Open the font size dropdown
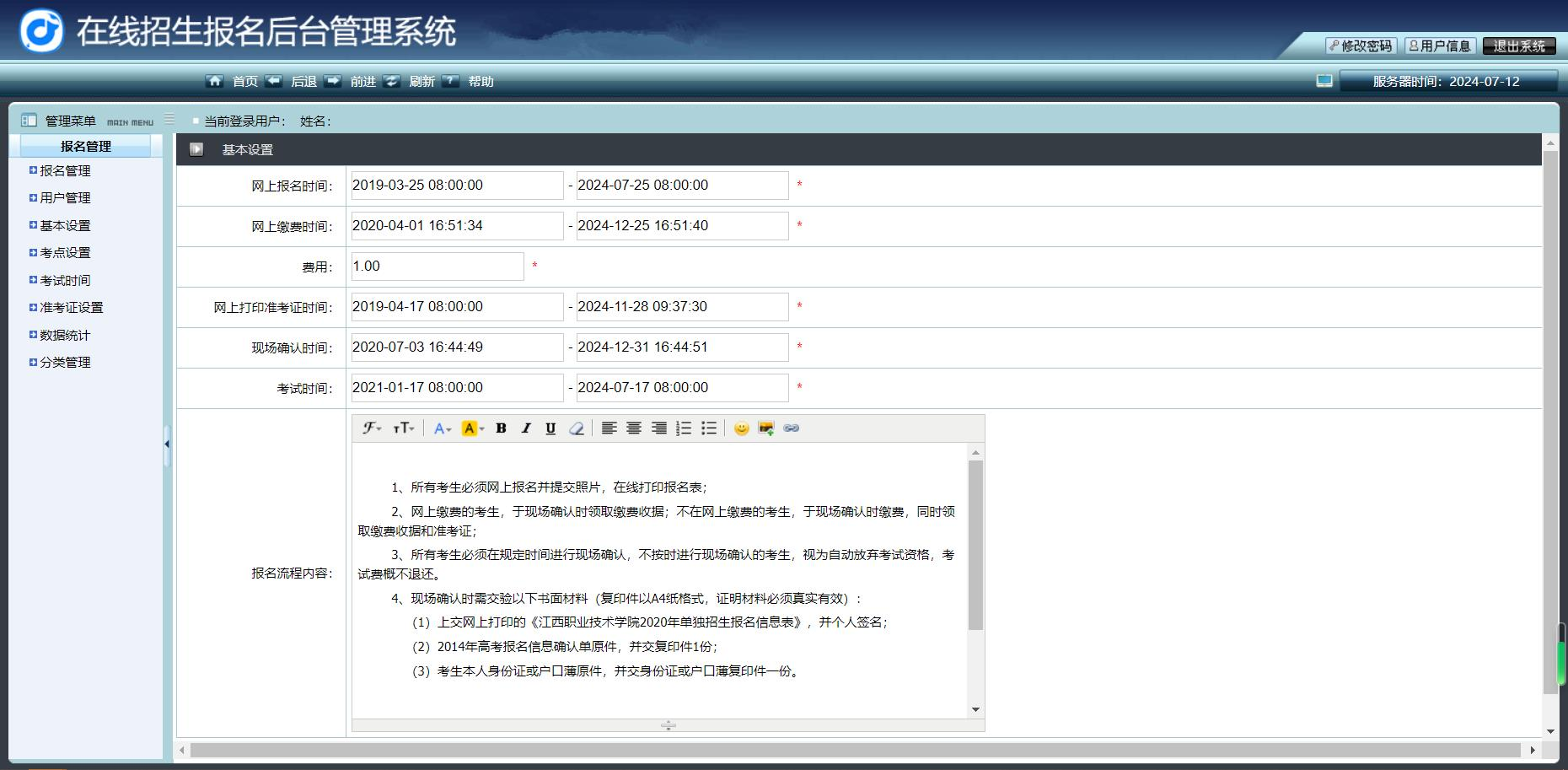Screen dimensions: 1568x770 404,428
